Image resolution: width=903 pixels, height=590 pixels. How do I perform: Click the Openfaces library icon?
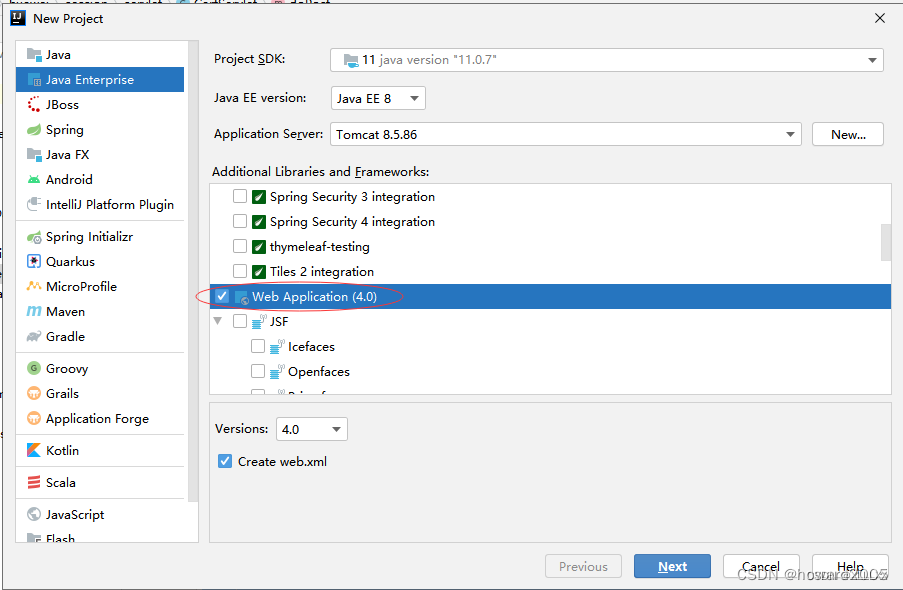click(x=278, y=372)
